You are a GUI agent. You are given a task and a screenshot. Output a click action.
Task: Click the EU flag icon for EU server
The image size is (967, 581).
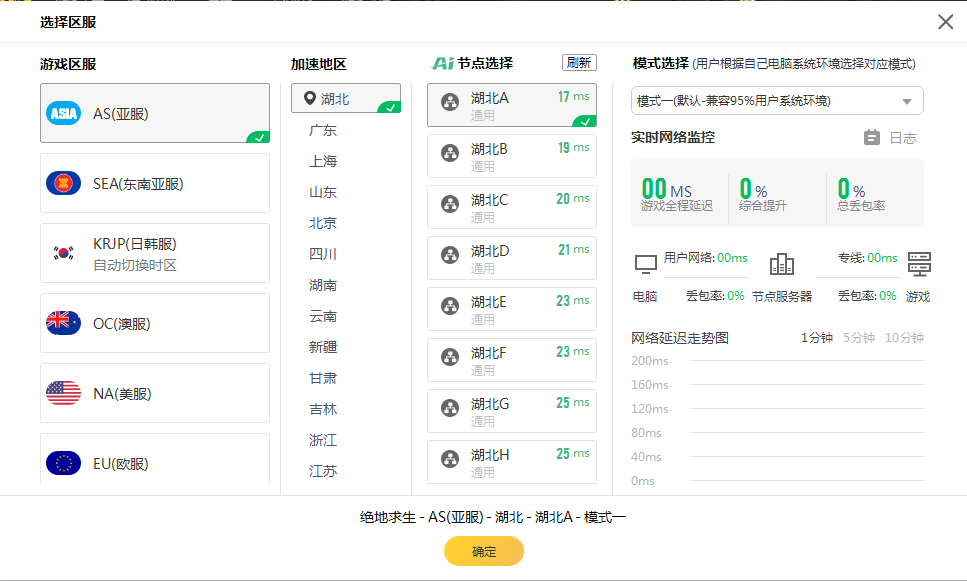pos(64,463)
